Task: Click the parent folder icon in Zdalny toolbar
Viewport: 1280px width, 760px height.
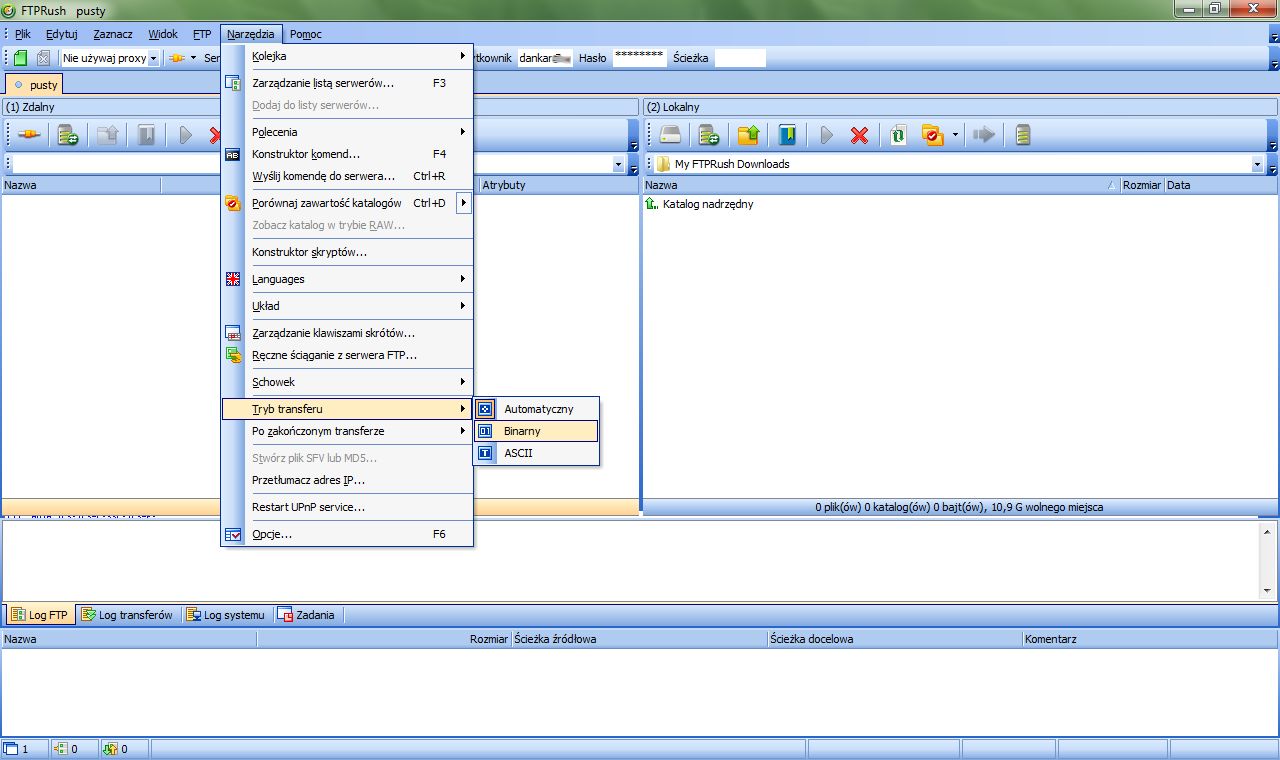Action: 107,135
